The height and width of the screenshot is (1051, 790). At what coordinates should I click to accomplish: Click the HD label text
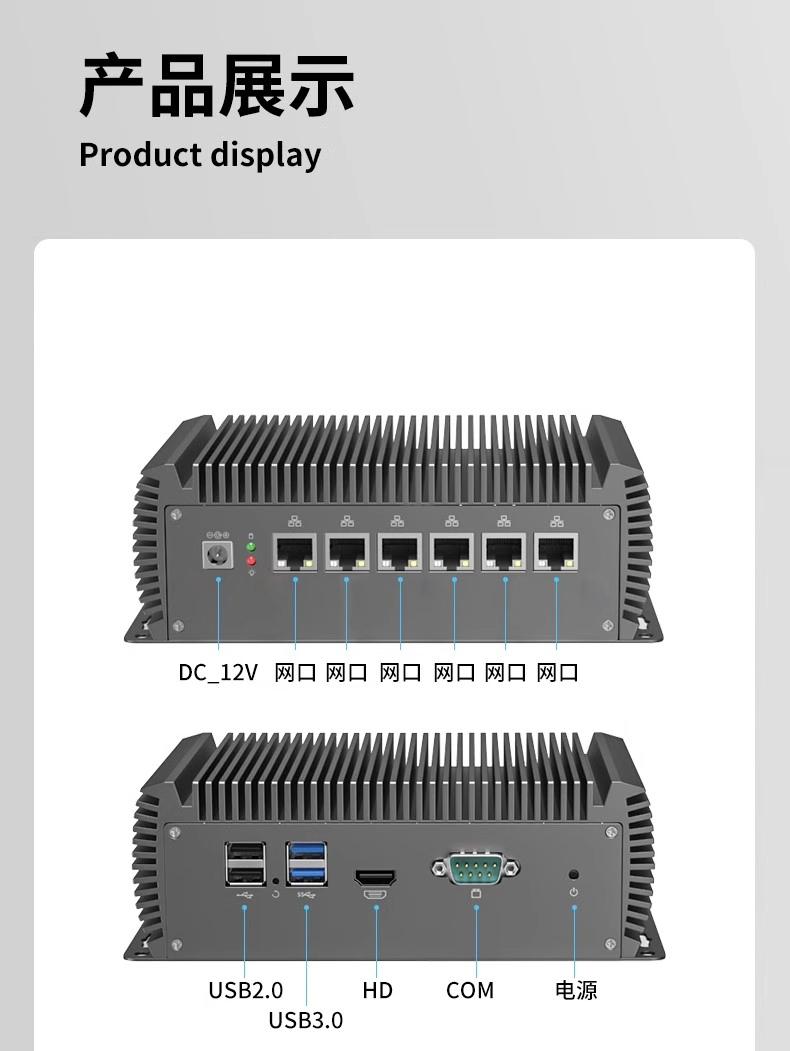tap(377, 990)
